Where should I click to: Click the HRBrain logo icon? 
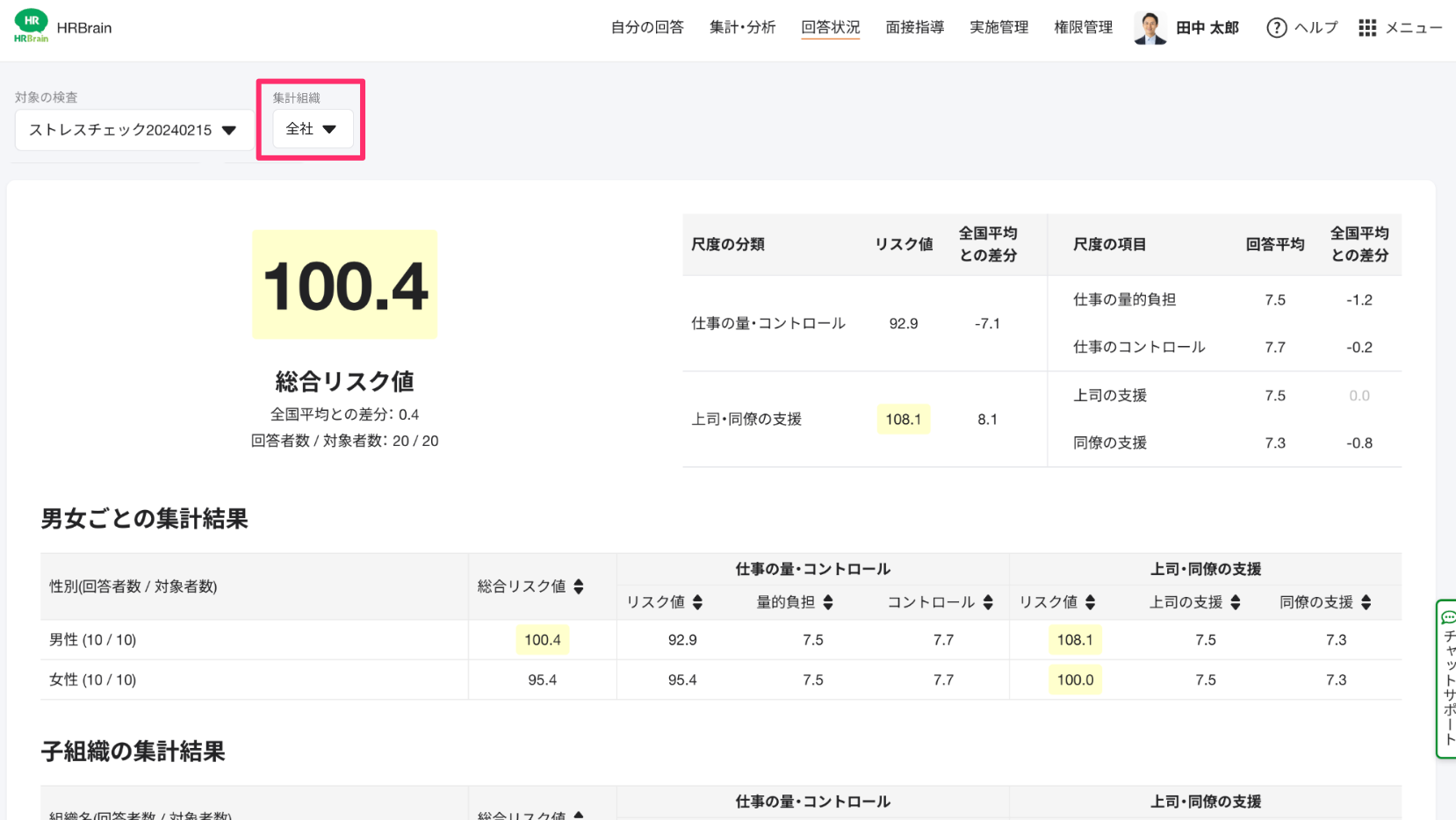click(x=31, y=26)
